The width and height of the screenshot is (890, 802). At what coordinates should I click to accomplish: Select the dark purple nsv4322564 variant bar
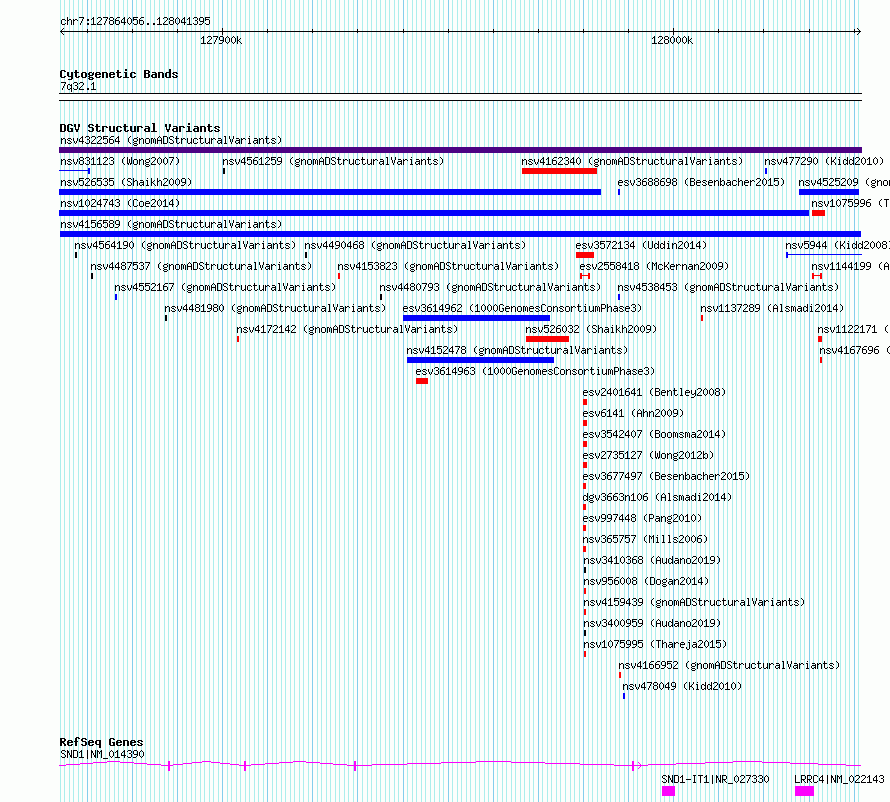pos(460,150)
